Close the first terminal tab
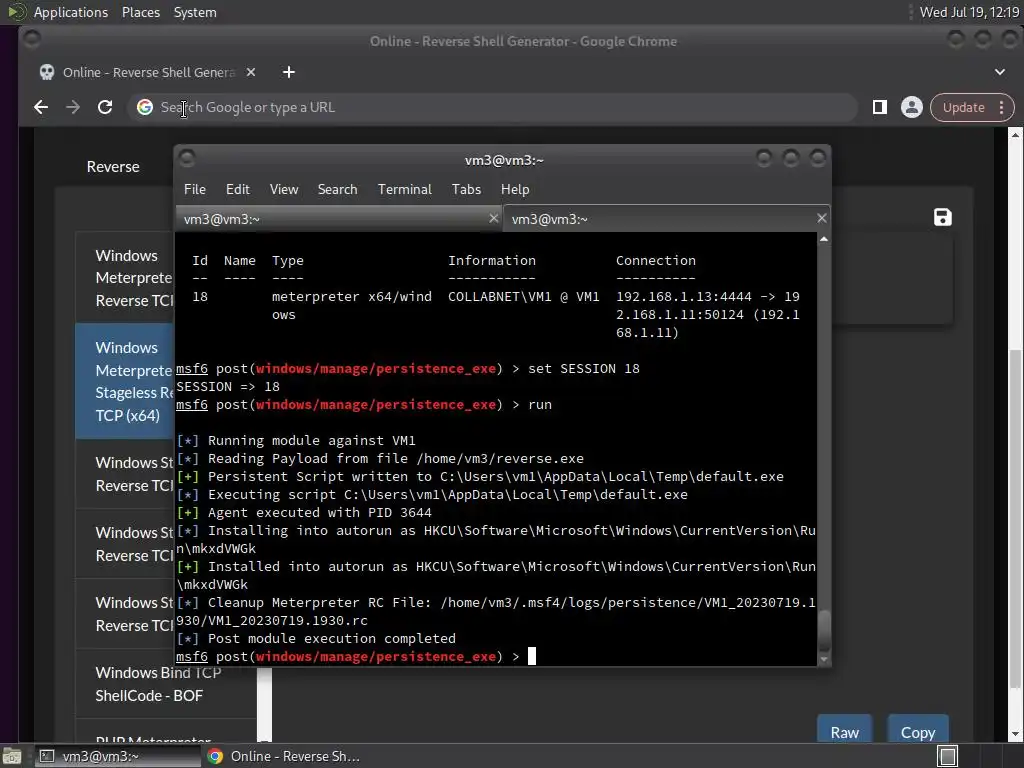This screenshot has height=768, width=1024. [494, 218]
